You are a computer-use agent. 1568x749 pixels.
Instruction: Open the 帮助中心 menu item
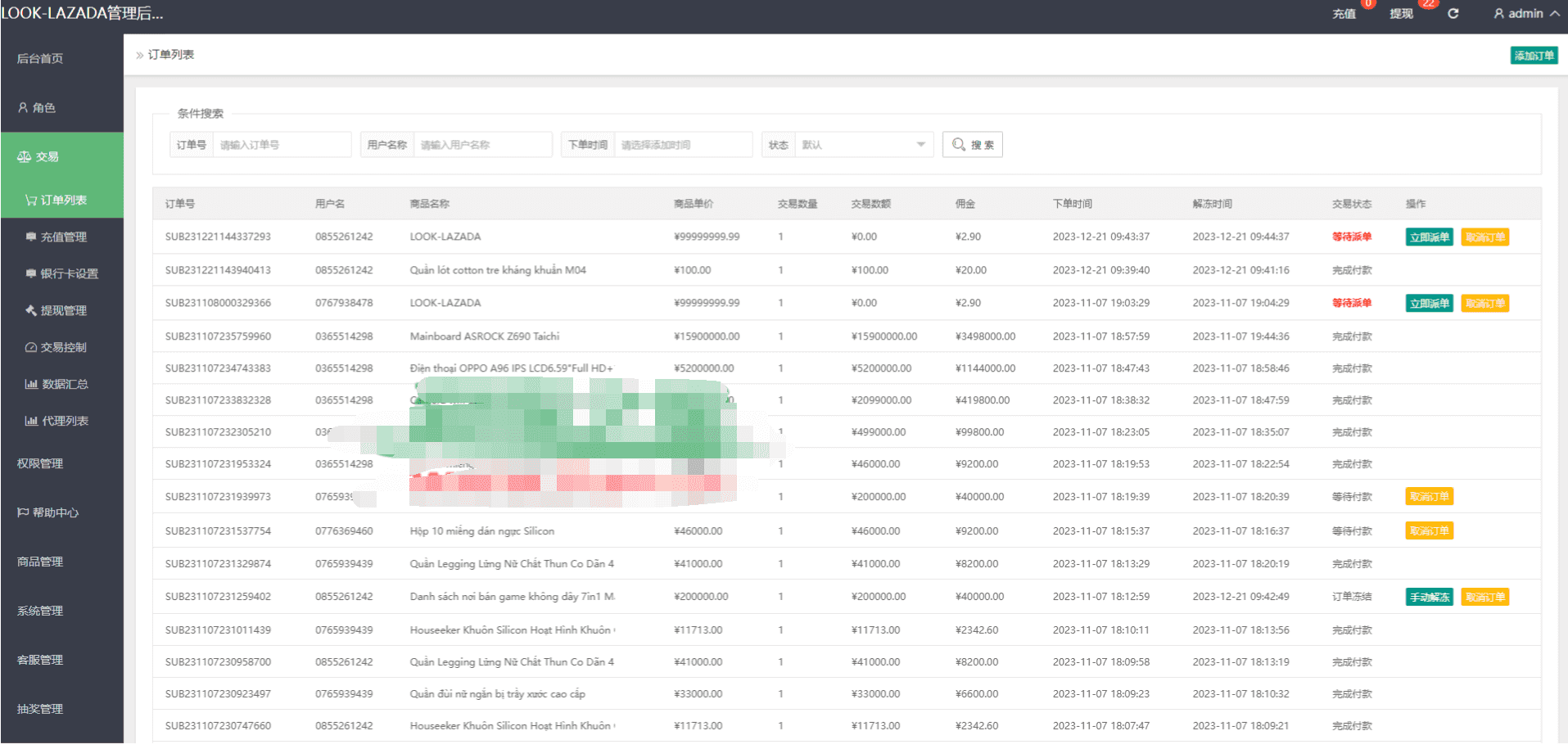pyautogui.click(x=55, y=512)
